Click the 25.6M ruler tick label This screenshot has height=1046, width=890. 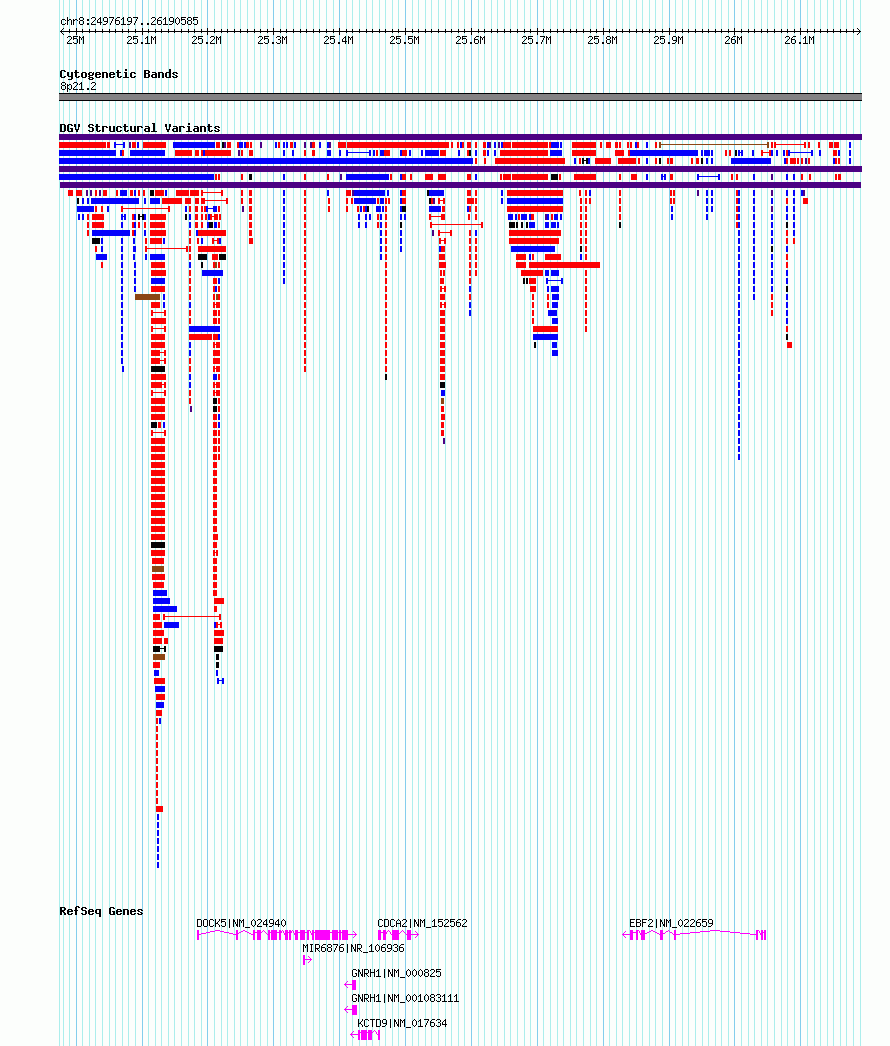click(470, 40)
